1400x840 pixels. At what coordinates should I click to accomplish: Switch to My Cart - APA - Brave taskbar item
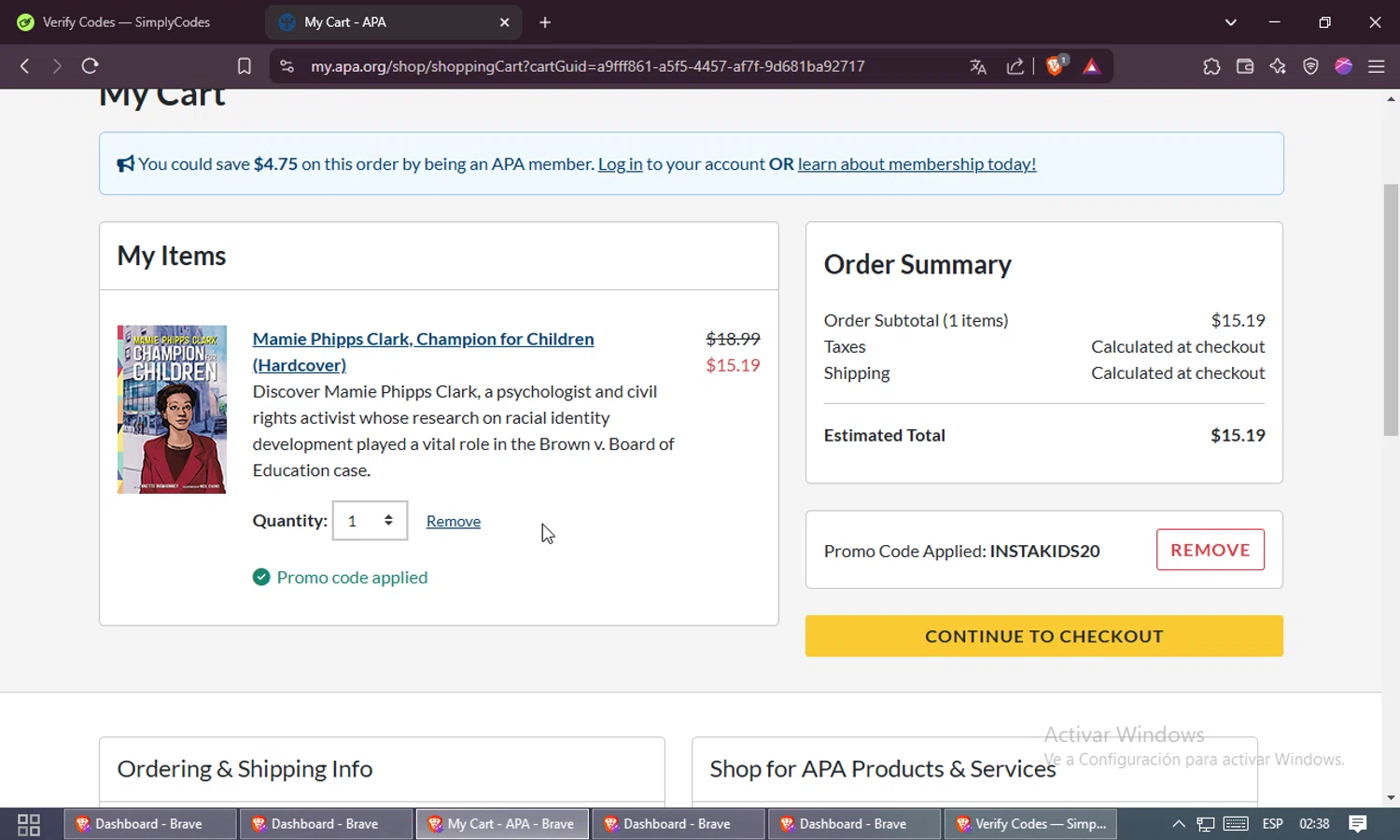502,824
